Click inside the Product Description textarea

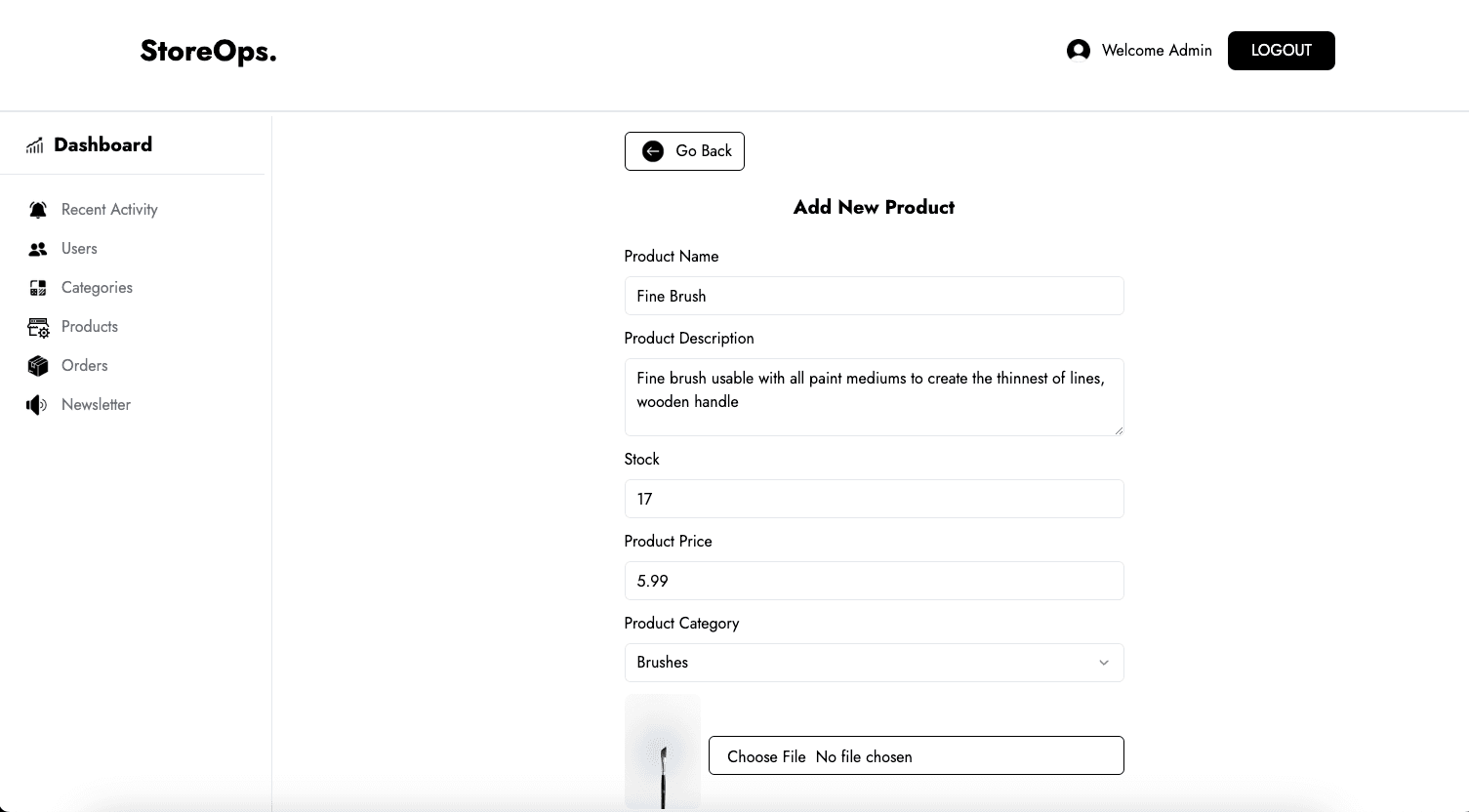click(x=874, y=396)
